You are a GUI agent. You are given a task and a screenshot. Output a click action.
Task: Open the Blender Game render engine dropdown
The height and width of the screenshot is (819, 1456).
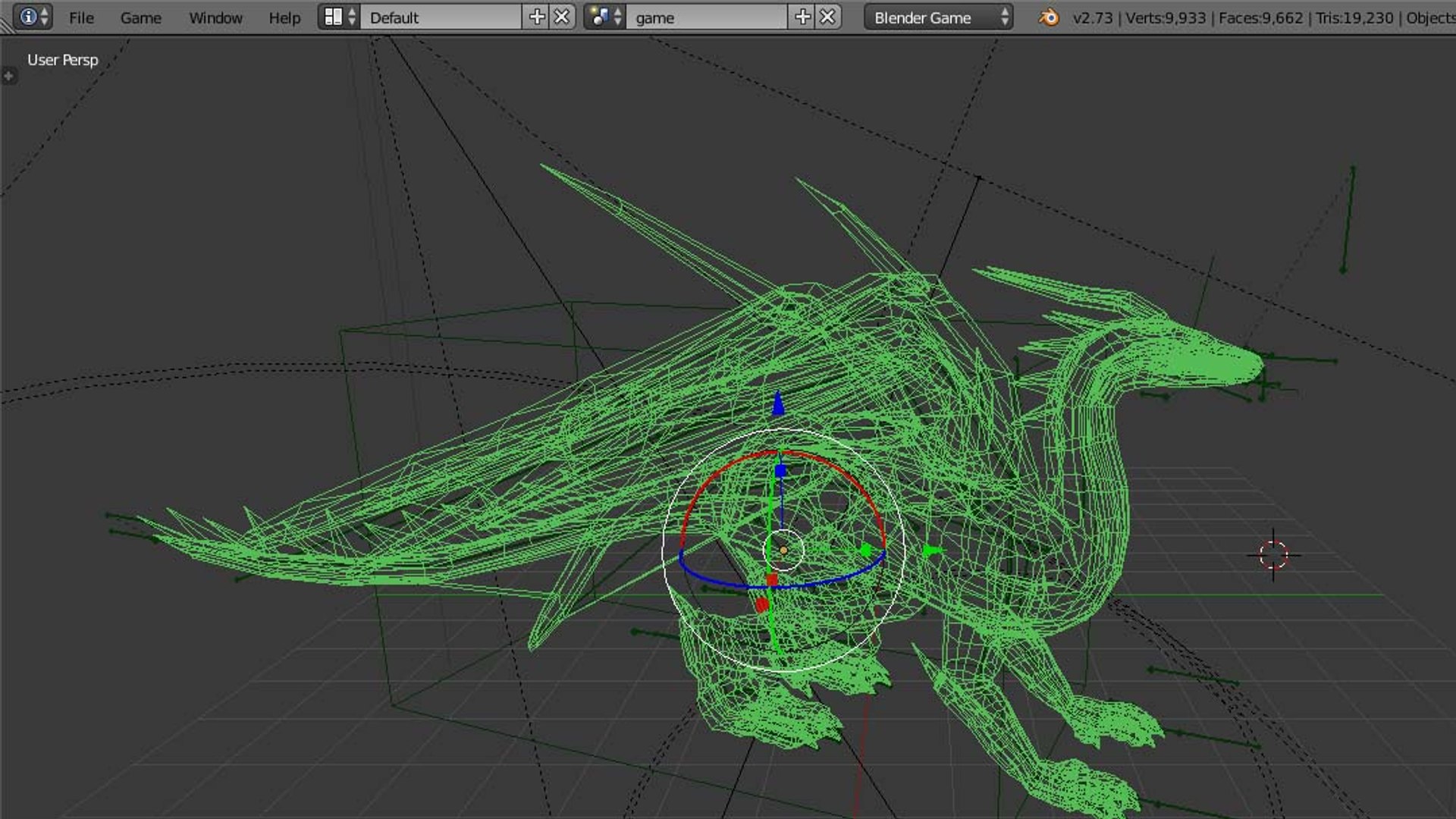pos(939,17)
